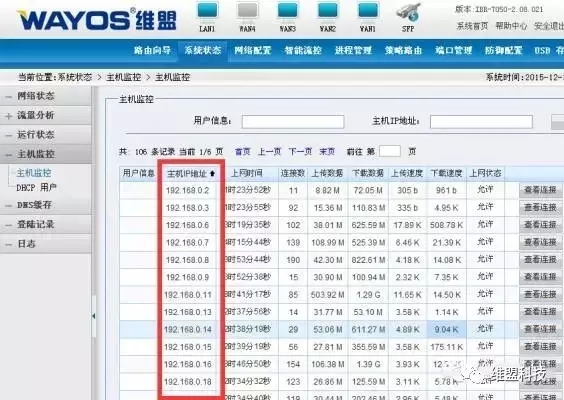Jump to the 末页 last page link
This screenshot has height=400, width=564.
(327, 151)
